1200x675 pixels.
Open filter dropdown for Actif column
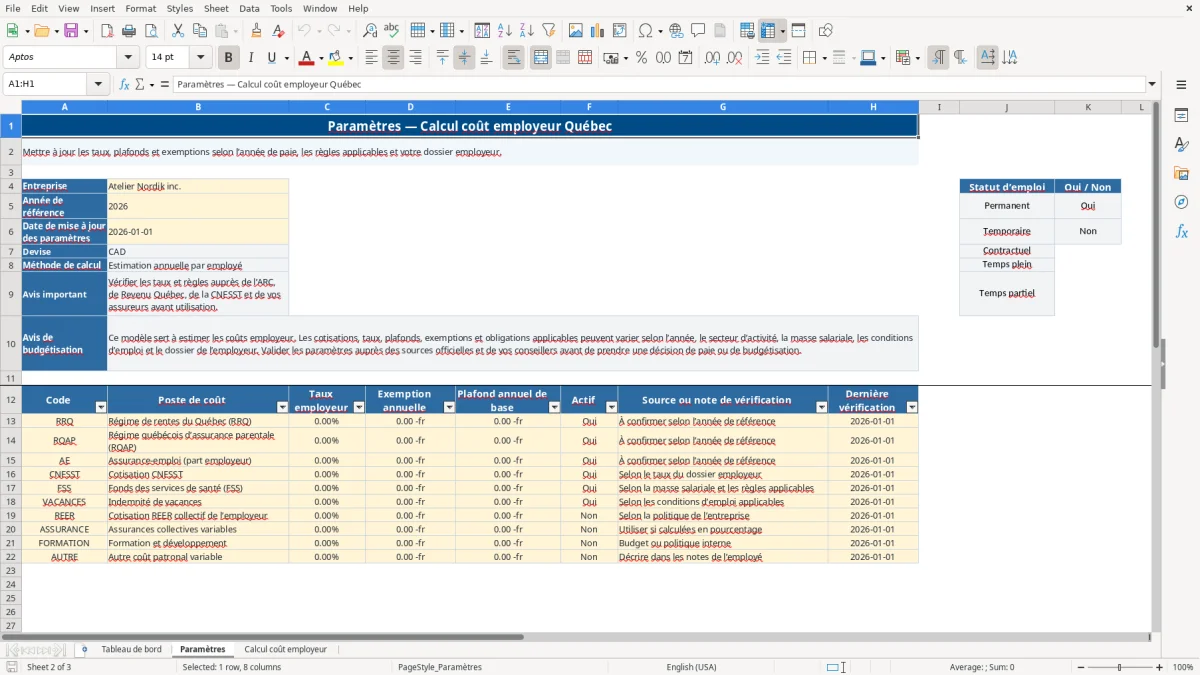point(611,407)
